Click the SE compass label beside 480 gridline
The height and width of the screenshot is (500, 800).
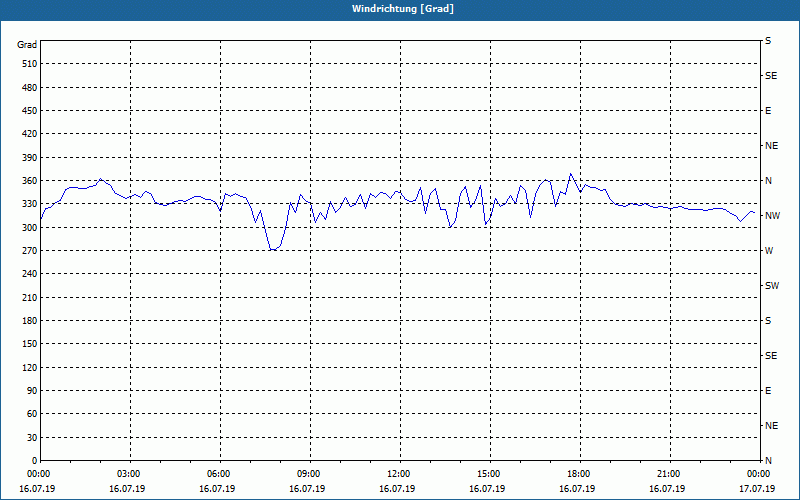(771, 76)
